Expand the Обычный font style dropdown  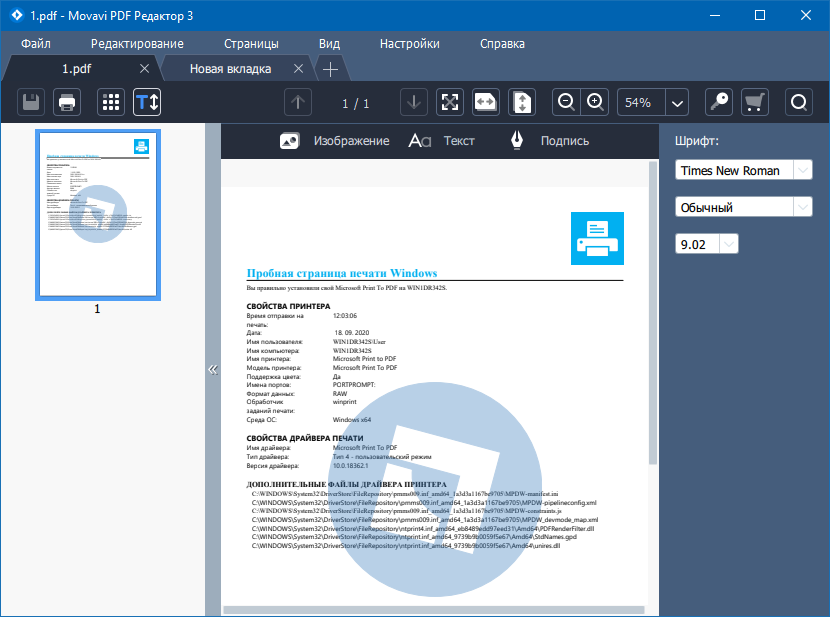pos(803,207)
